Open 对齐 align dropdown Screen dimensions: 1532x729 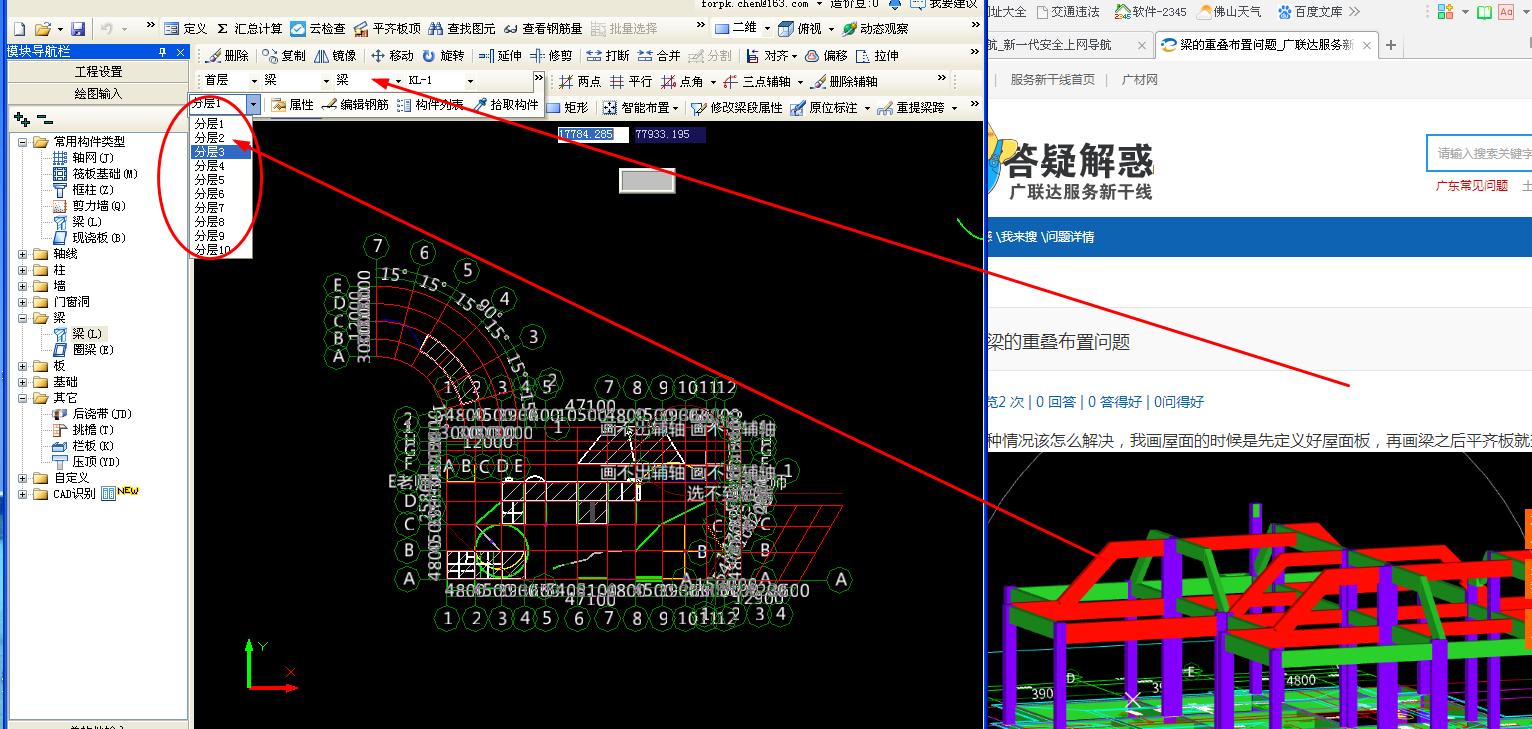pyautogui.click(x=772, y=56)
